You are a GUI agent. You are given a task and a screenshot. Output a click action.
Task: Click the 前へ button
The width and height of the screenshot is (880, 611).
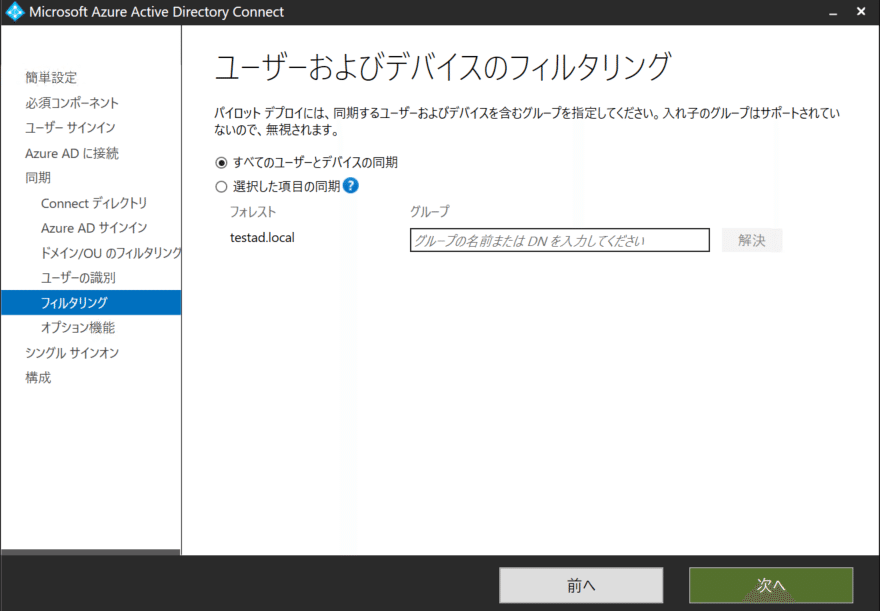(581, 585)
